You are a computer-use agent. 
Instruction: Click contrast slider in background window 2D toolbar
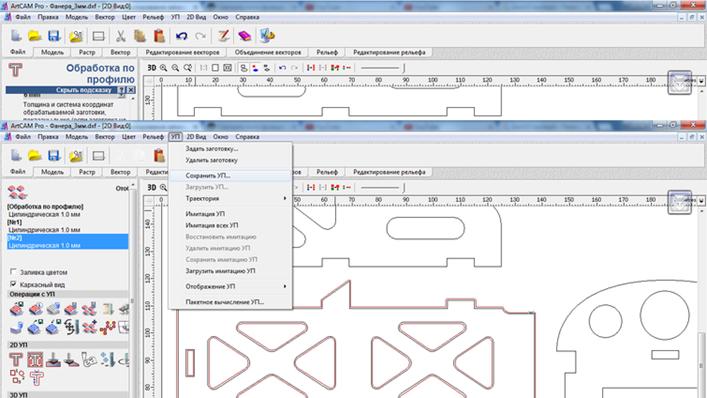(382, 68)
